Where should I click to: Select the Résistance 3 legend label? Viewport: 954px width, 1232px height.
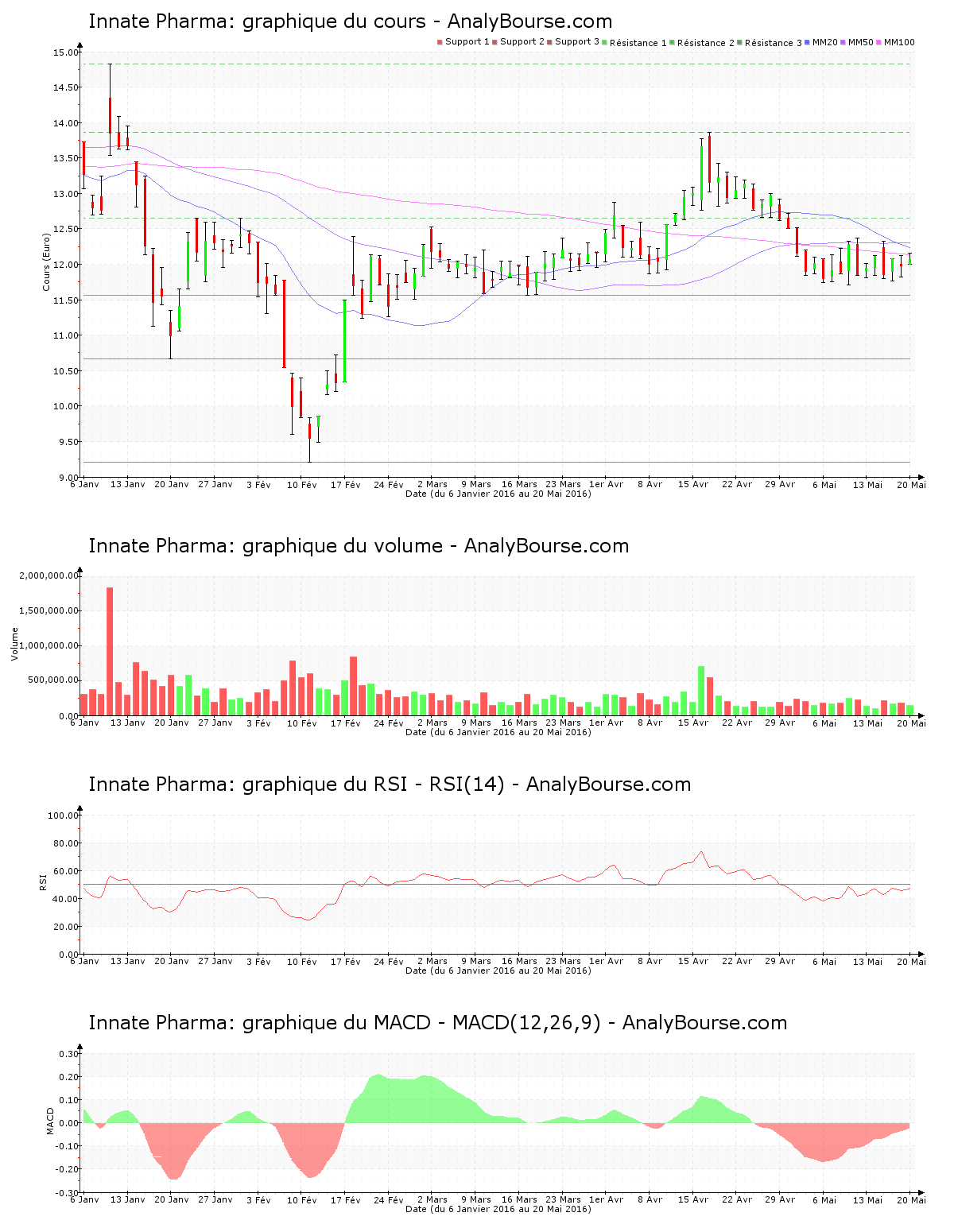(x=774, y=43)
